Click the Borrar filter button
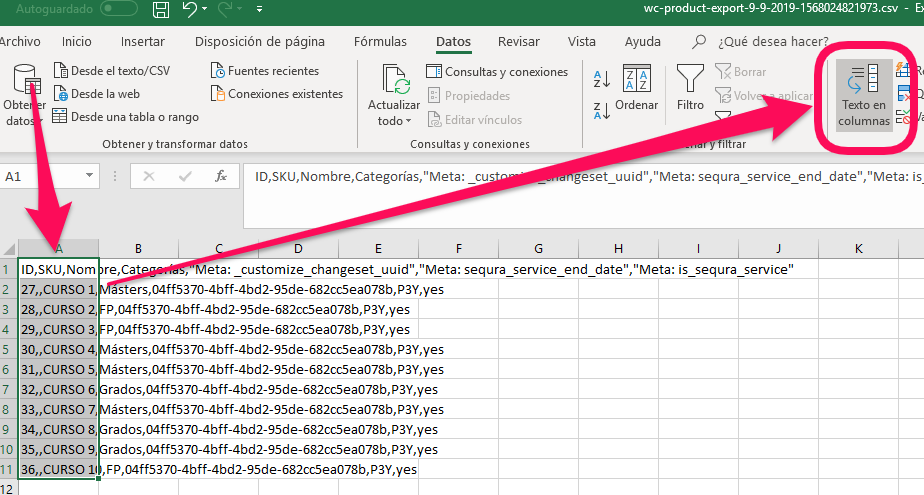This screenshot has height=495, width=924. [x=741, y=72]
